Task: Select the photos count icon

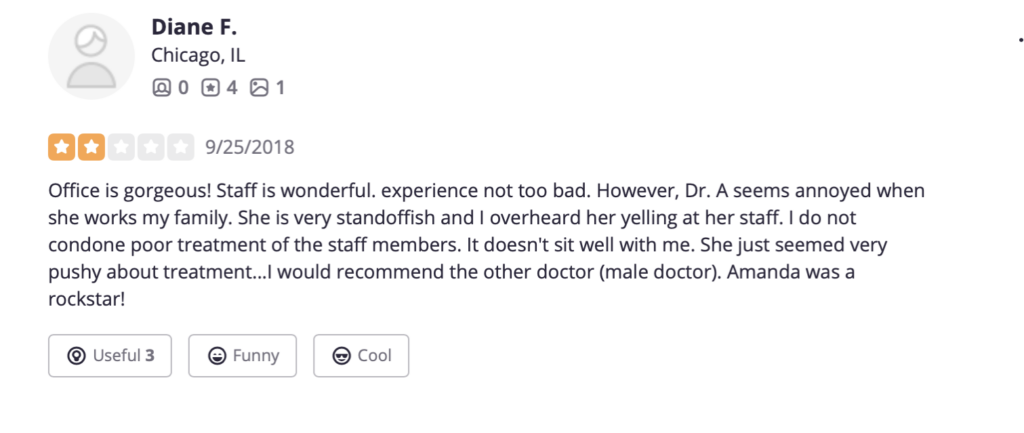Action: pyautogui.click(x=259, y=88)
